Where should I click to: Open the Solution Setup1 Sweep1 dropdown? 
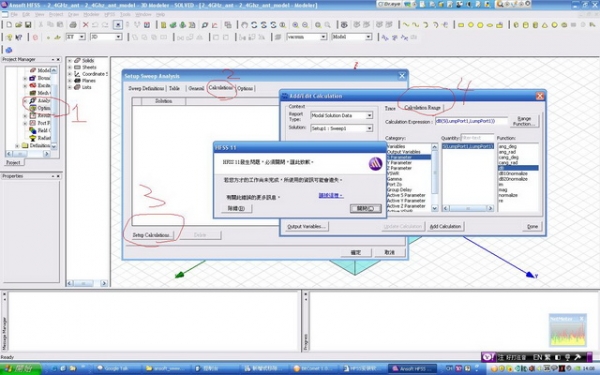[x=341, y=128]
